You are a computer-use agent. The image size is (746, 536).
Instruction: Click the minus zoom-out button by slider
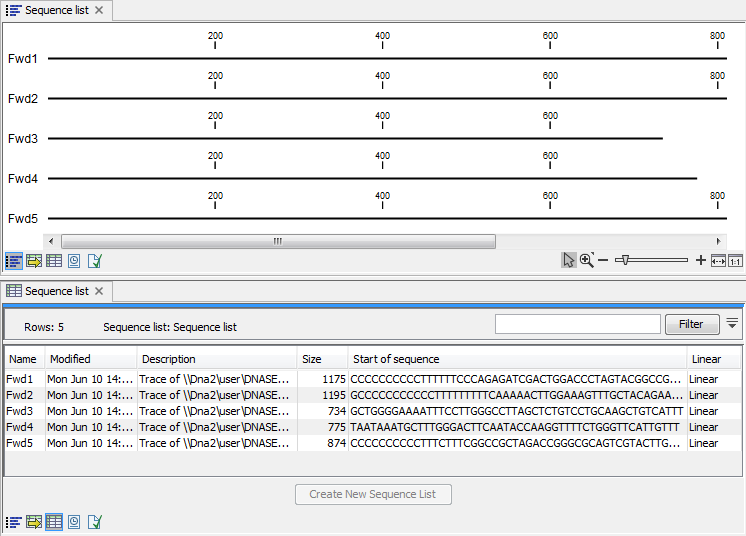click(603, 260)
